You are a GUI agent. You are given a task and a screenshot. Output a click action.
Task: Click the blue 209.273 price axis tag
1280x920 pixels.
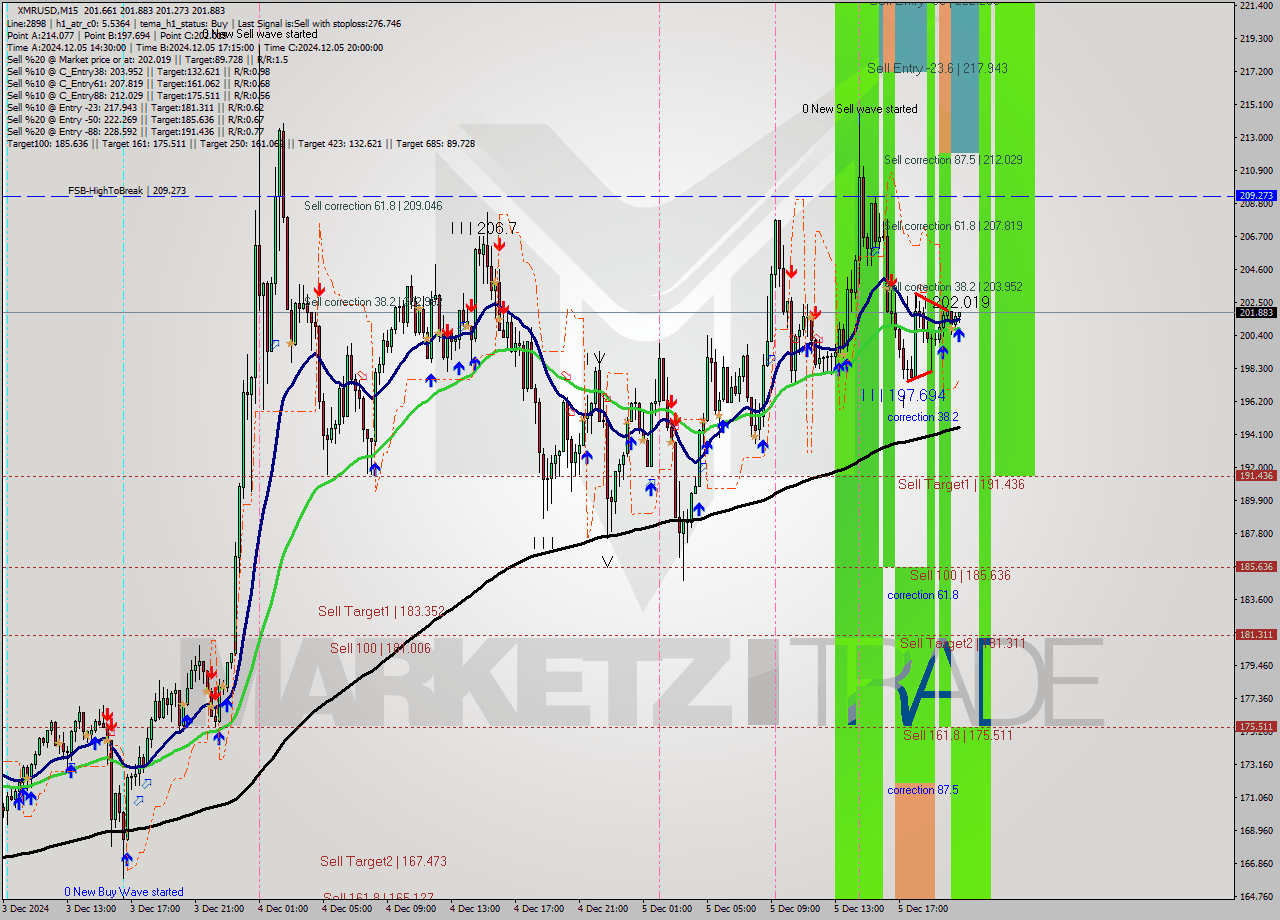(x=1256, y=196)
